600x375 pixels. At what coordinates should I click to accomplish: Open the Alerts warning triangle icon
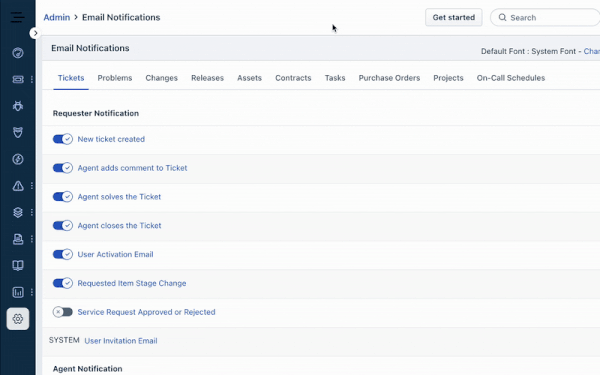tap(18, 186)
